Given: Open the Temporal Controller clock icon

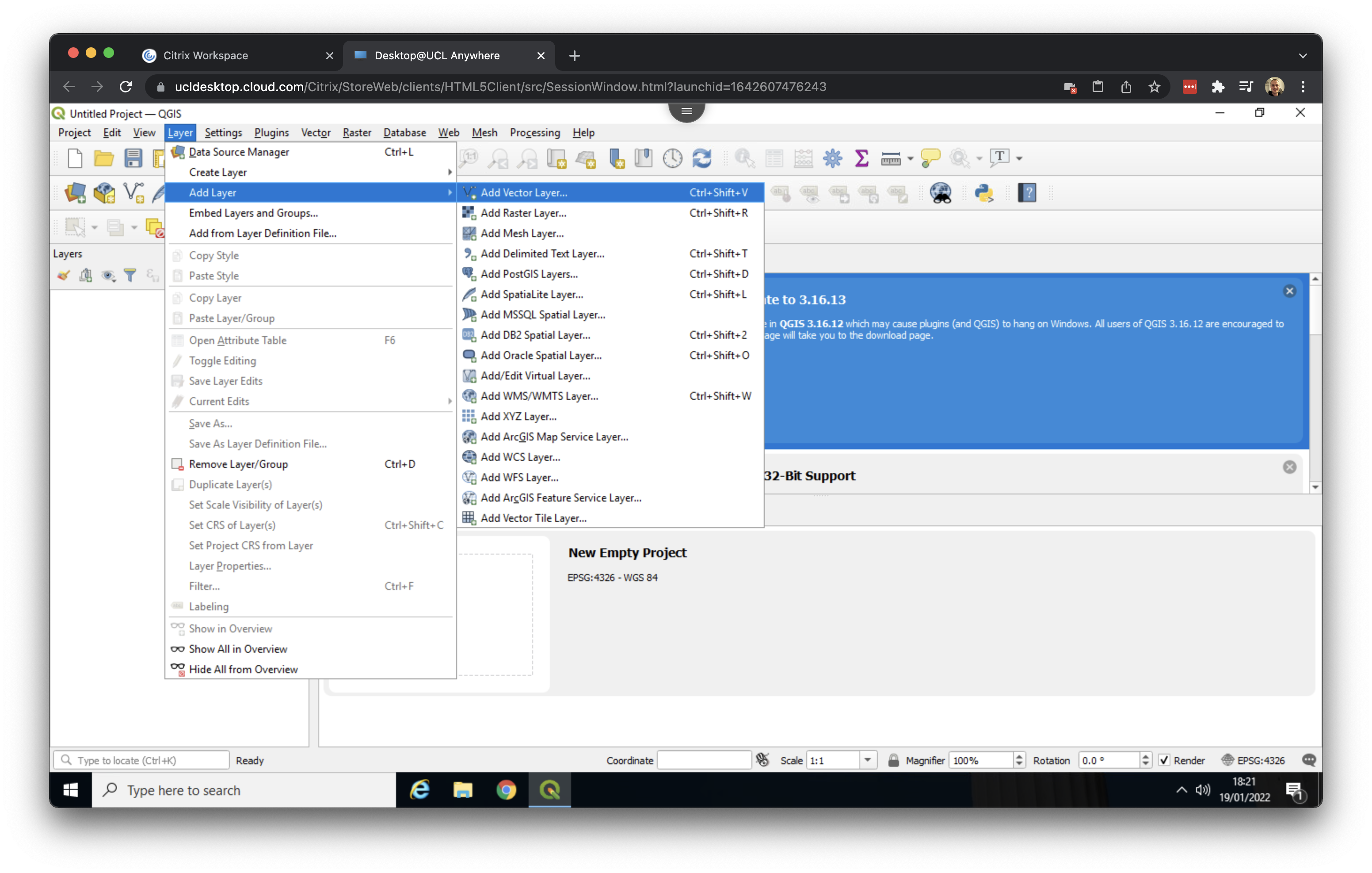Looking at the screenshot, I should coord(672,158).
